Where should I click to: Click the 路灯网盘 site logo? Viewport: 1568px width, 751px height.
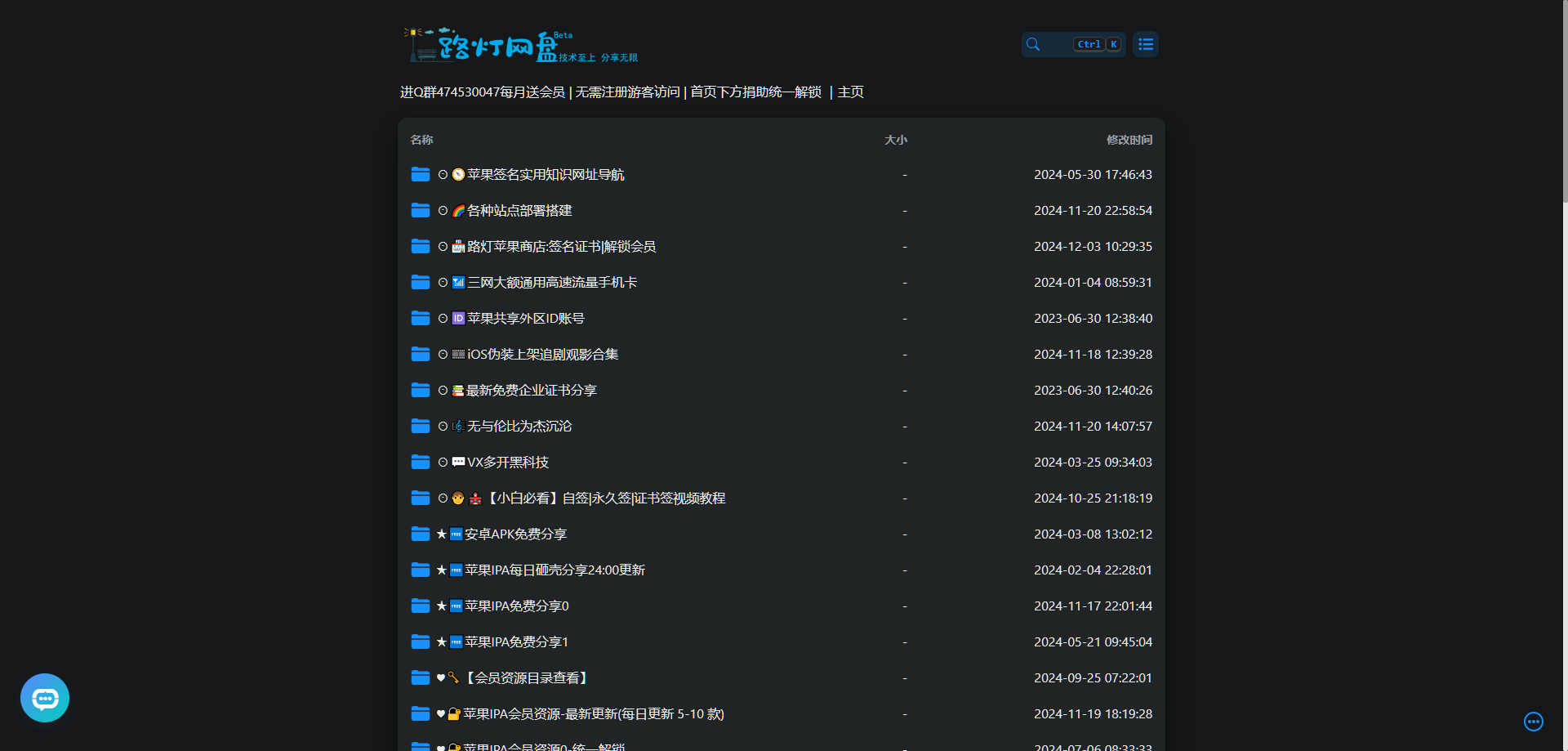click(521, 45)
